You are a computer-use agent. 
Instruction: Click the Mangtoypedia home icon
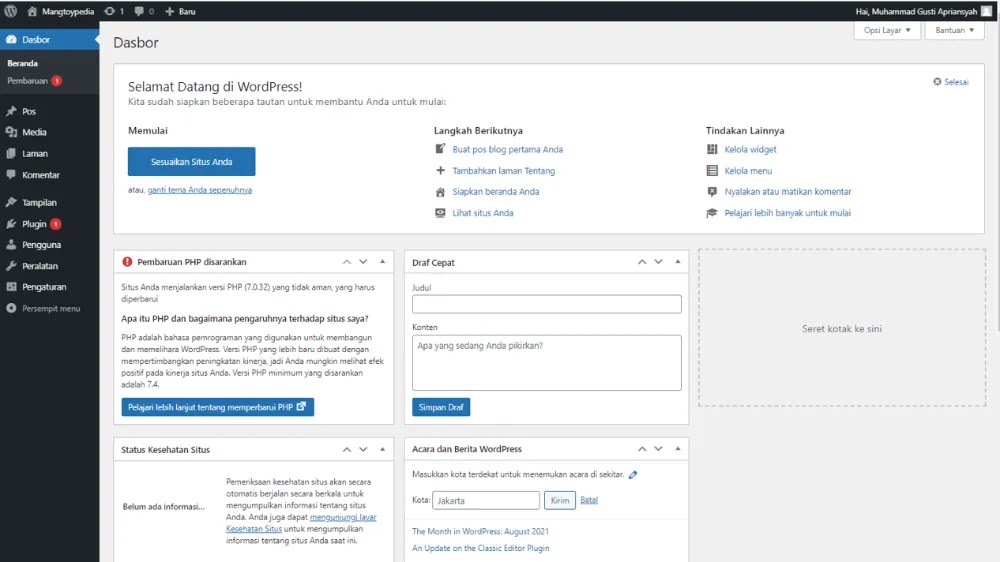32,11
